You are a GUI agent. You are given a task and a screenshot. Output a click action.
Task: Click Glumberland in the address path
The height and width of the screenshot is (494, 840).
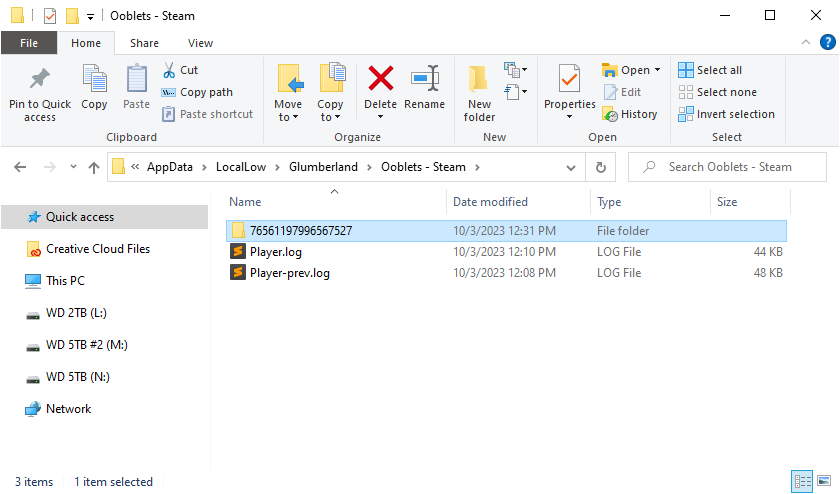323,167
